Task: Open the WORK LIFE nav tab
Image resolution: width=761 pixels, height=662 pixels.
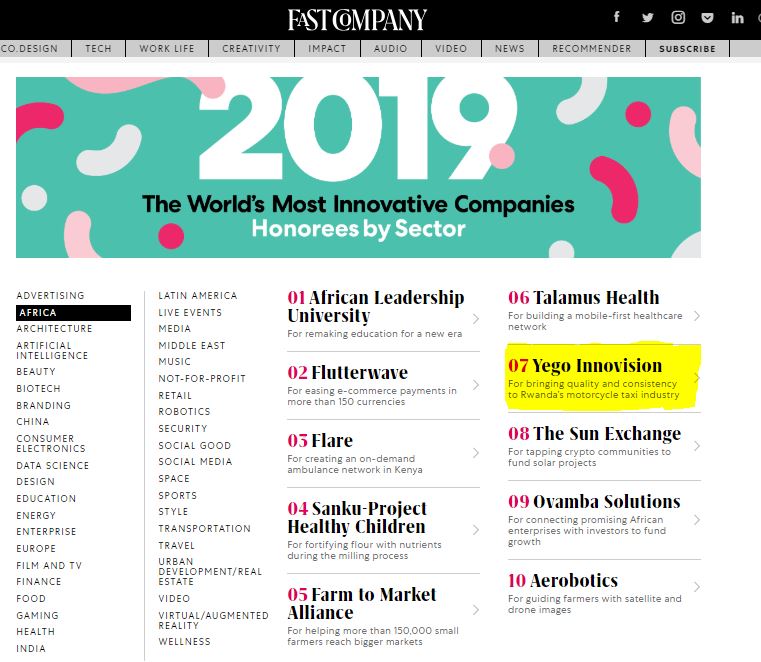Action: click(167, 49)
